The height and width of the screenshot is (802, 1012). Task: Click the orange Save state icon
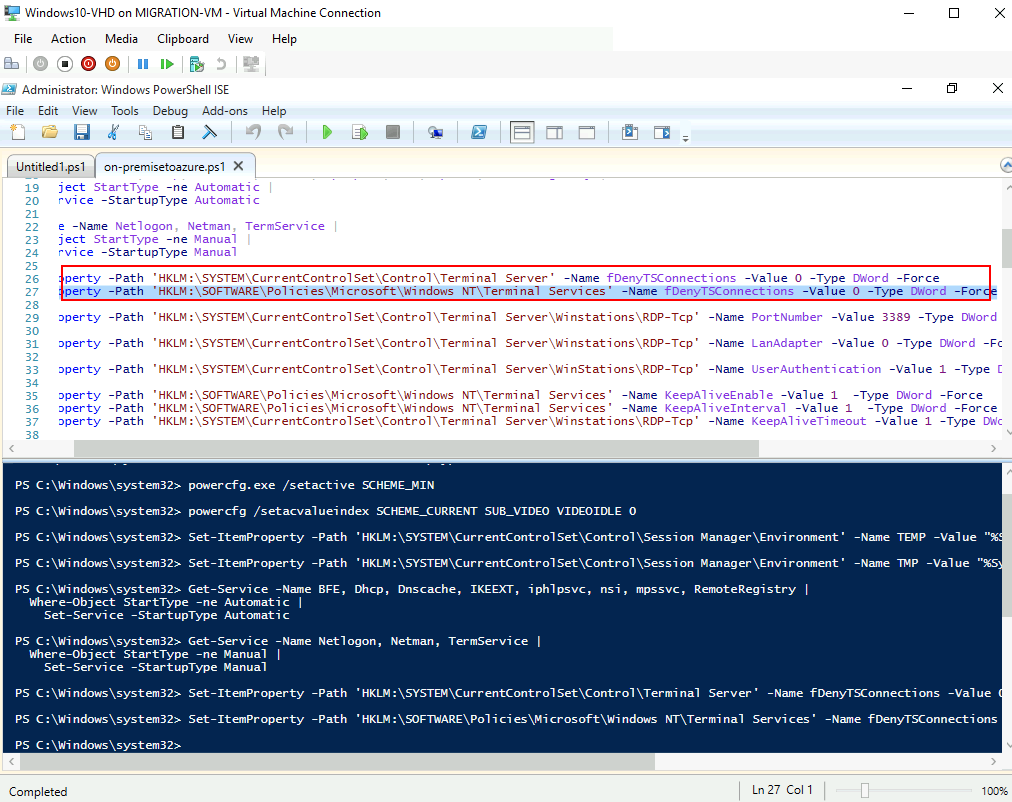pos(112,64)
